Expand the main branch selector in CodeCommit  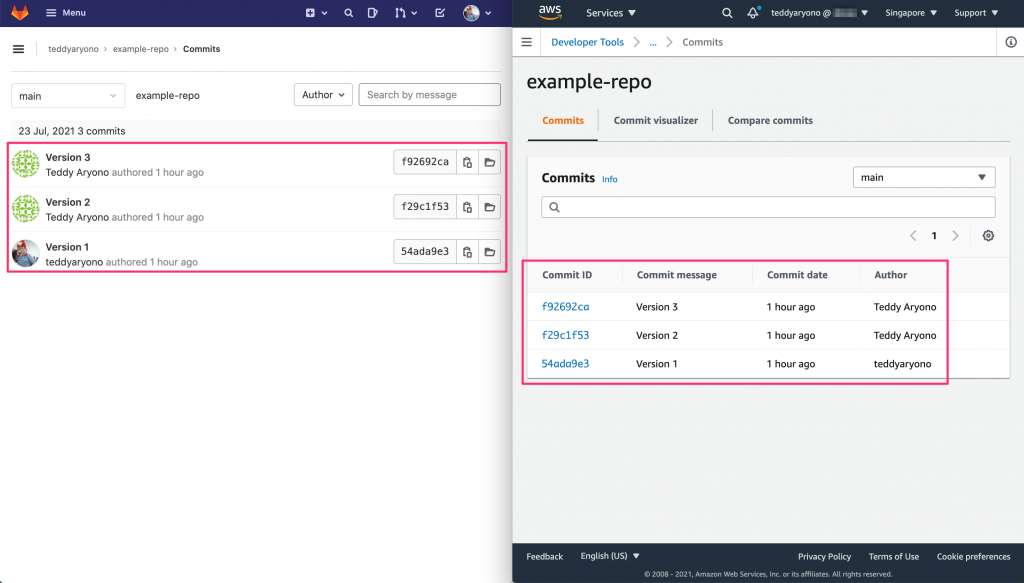coord(923,177)
